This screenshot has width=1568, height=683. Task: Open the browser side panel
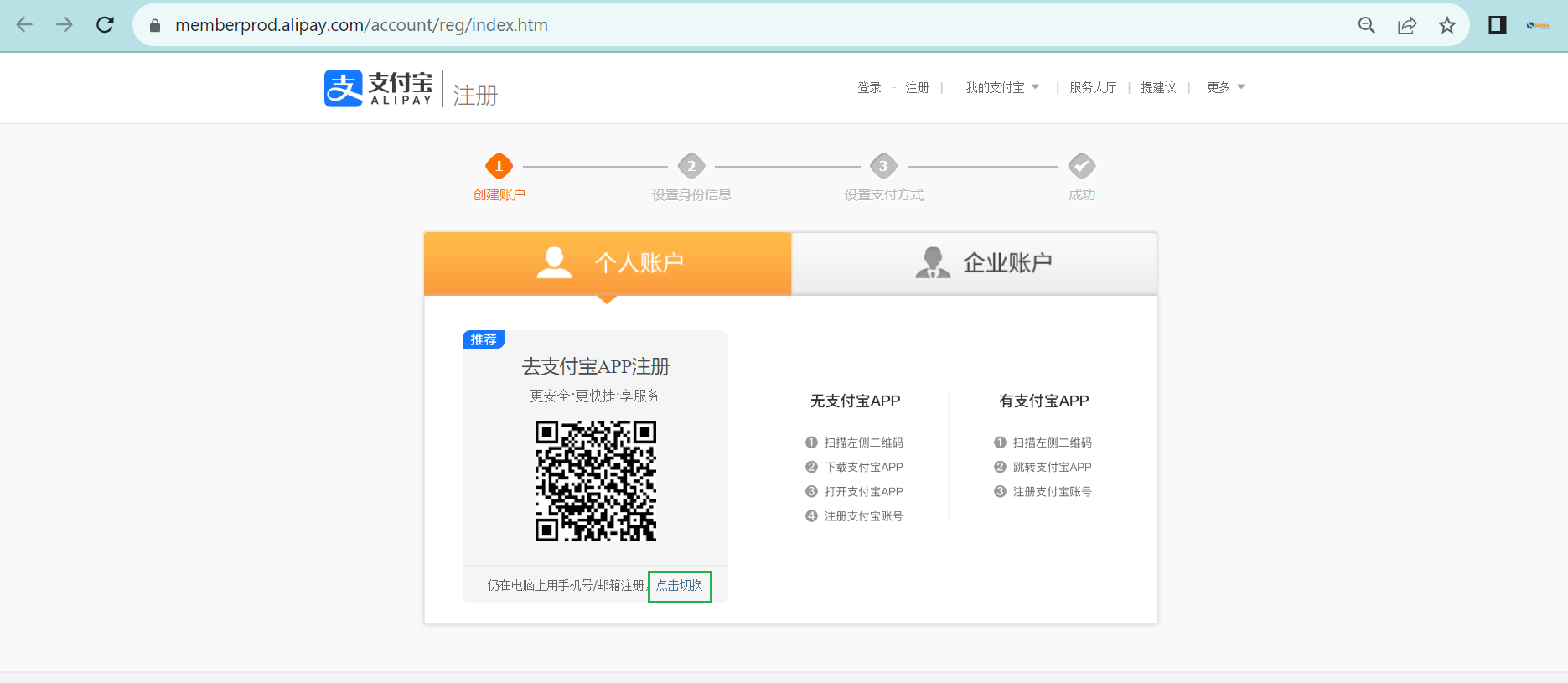point(1498,25)
